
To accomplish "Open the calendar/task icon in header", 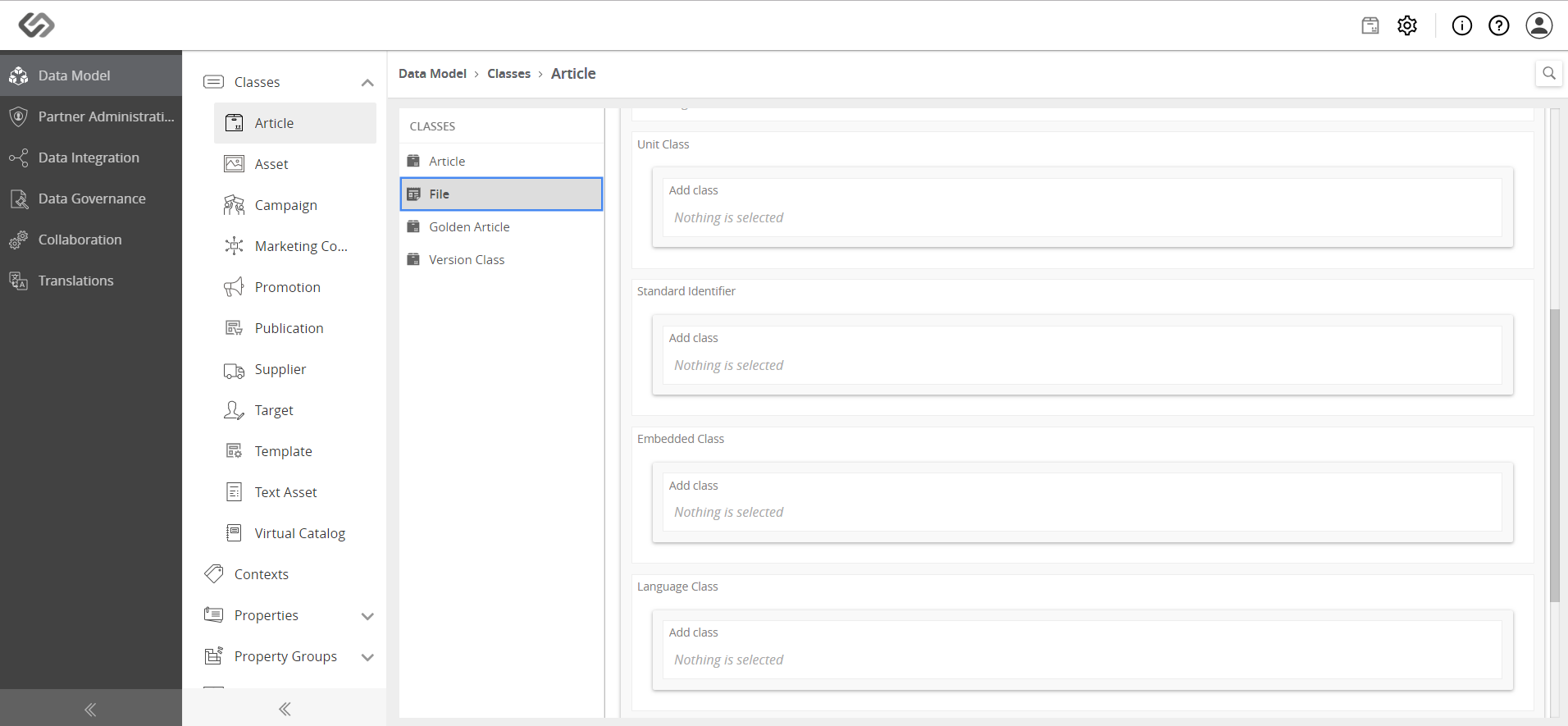I will coord(1370,25).
